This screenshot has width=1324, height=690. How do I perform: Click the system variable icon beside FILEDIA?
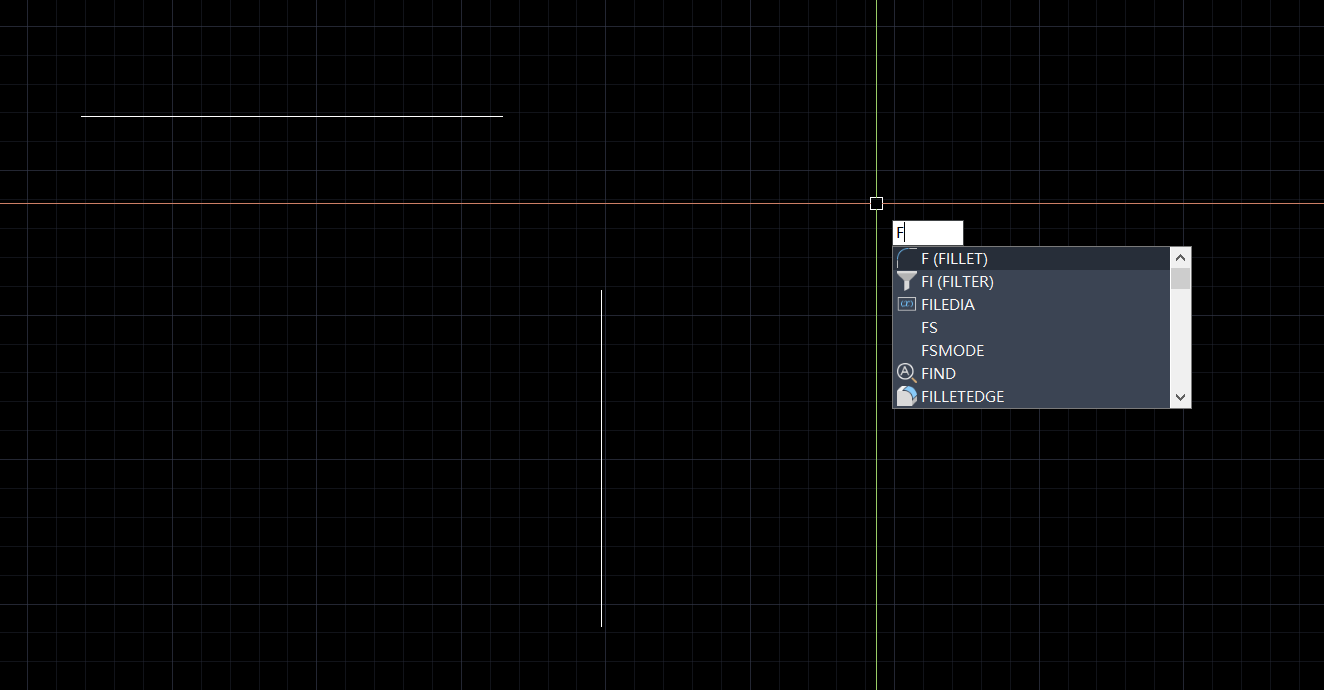click(906, 304)
